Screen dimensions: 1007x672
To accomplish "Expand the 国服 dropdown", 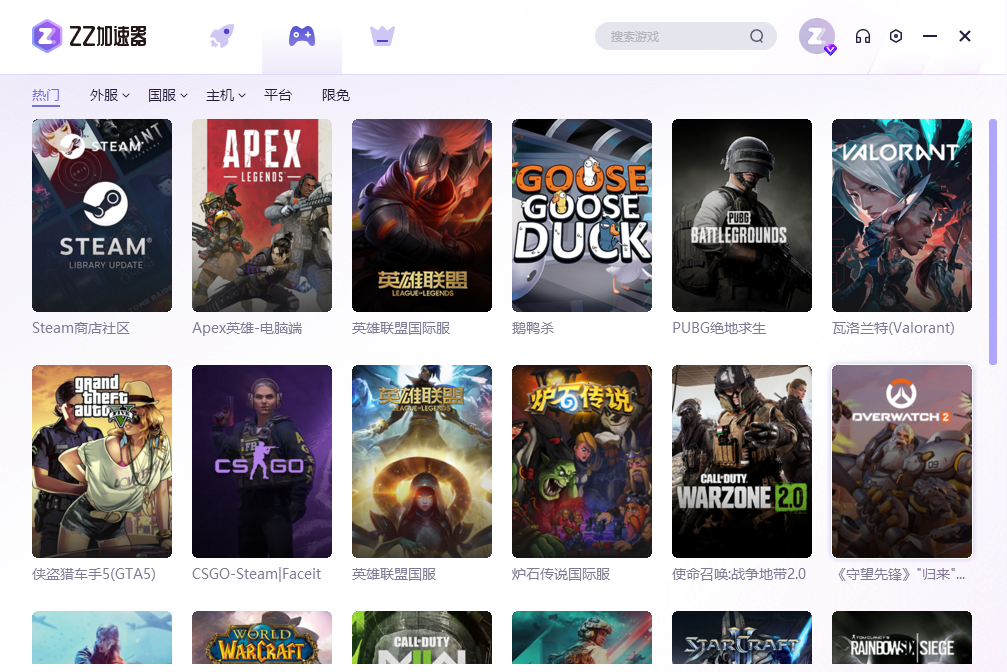I will coord(168,95).
